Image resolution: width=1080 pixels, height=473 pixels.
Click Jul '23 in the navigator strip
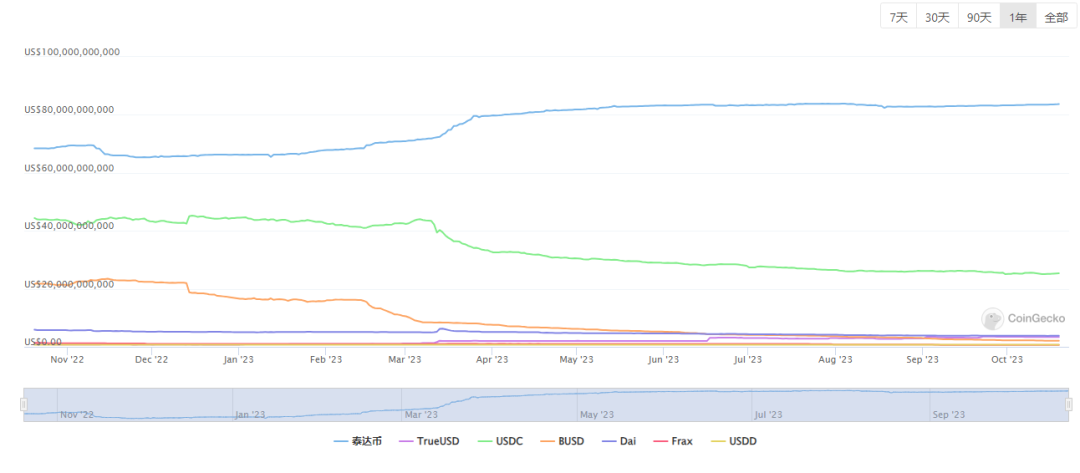[x=767, y=413]
